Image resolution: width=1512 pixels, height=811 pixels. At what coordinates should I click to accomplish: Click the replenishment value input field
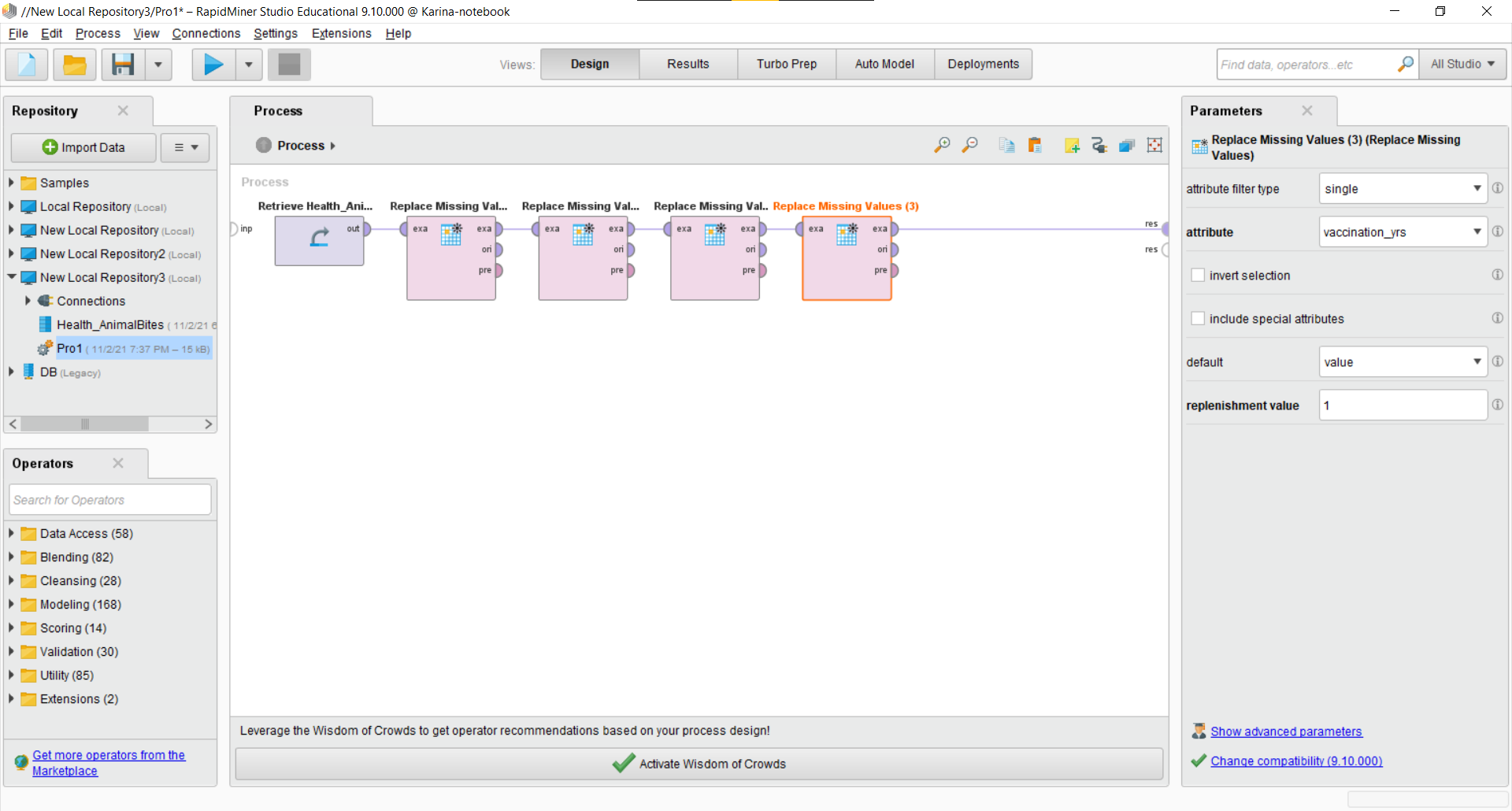(x=1403, y=405)
